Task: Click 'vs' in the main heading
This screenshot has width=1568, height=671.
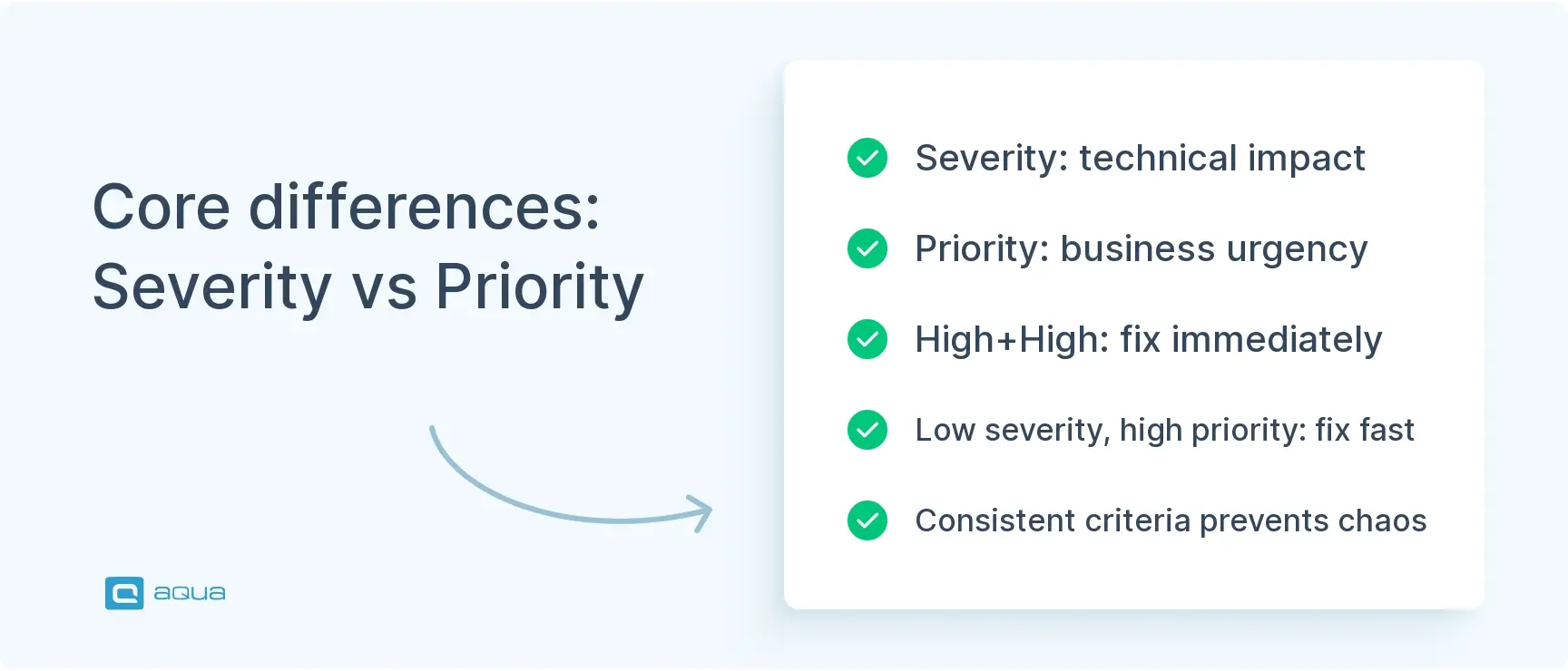Action: click(384, 288)
